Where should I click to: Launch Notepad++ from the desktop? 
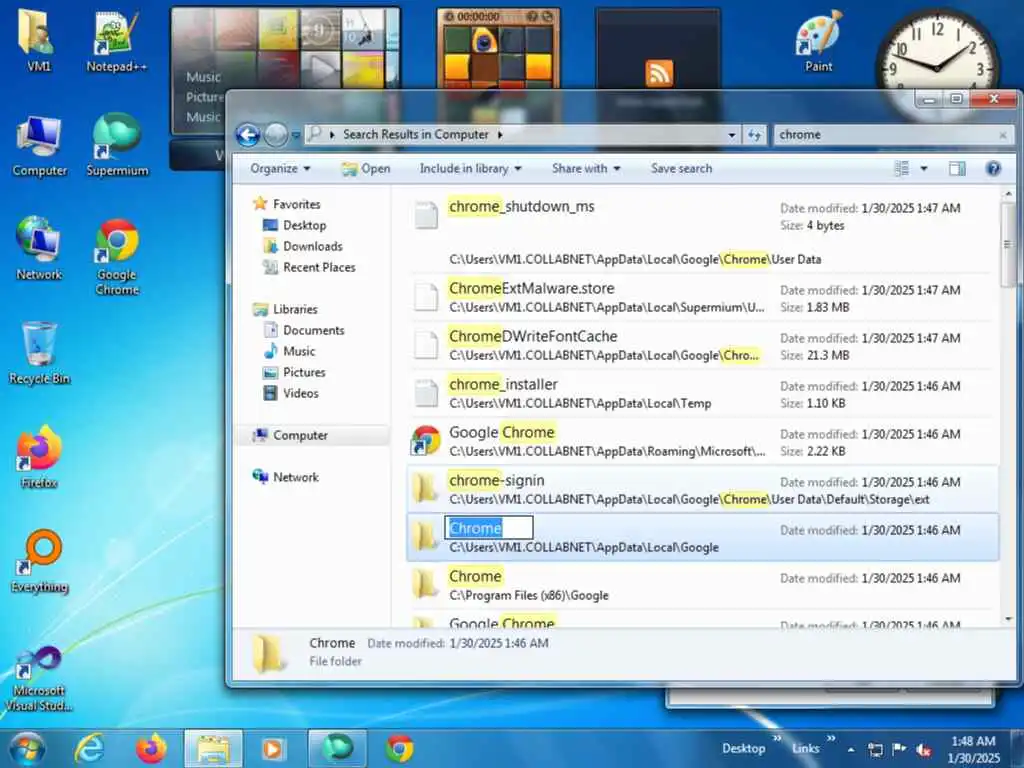tap(116, 39)
